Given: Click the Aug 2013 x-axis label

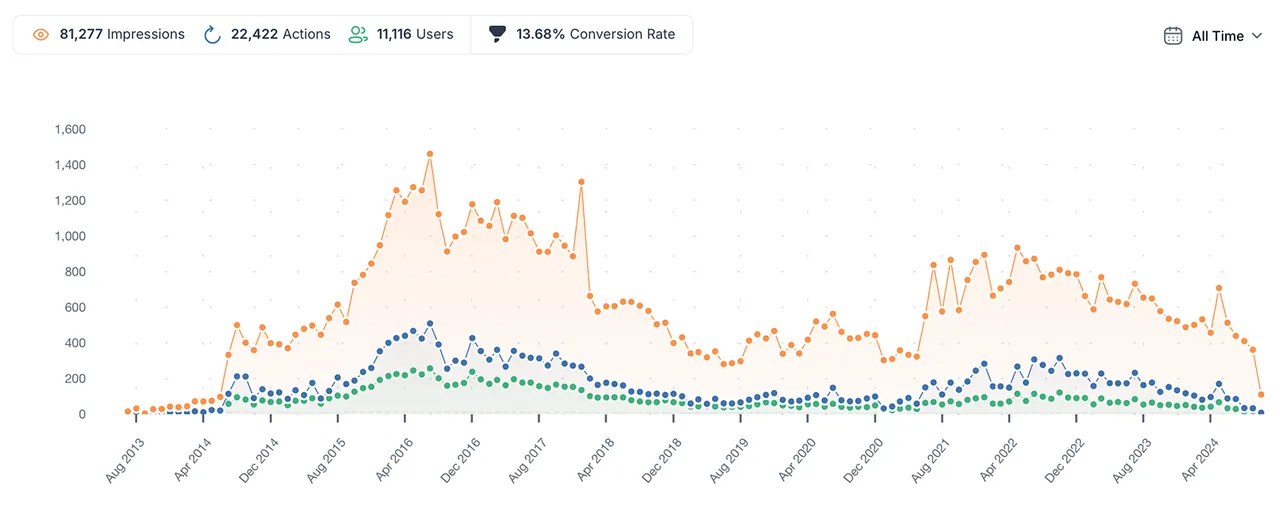Looking at the screenshot, I should (124, 460).
